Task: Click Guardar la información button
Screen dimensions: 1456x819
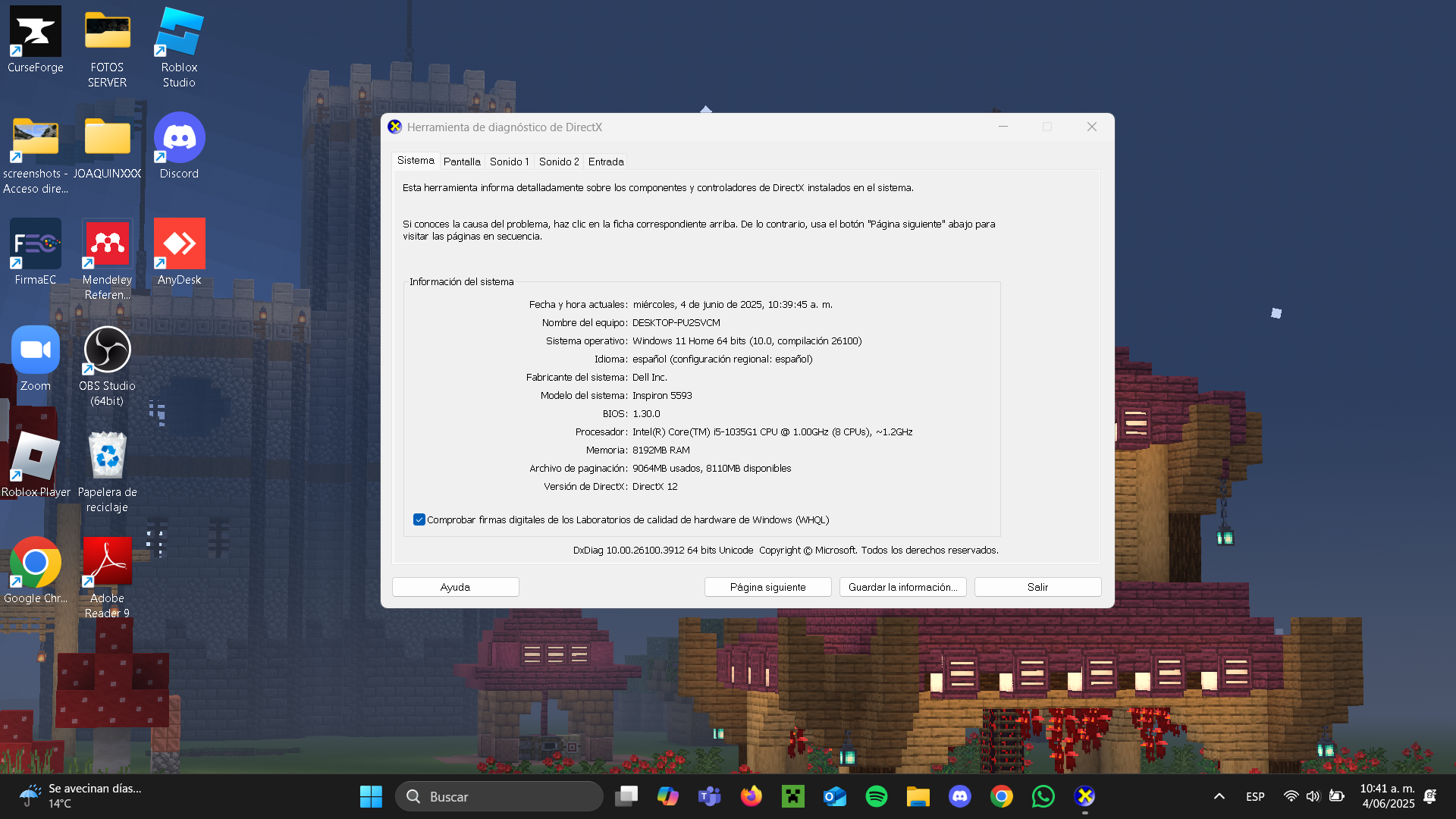Action: [902, 587]
